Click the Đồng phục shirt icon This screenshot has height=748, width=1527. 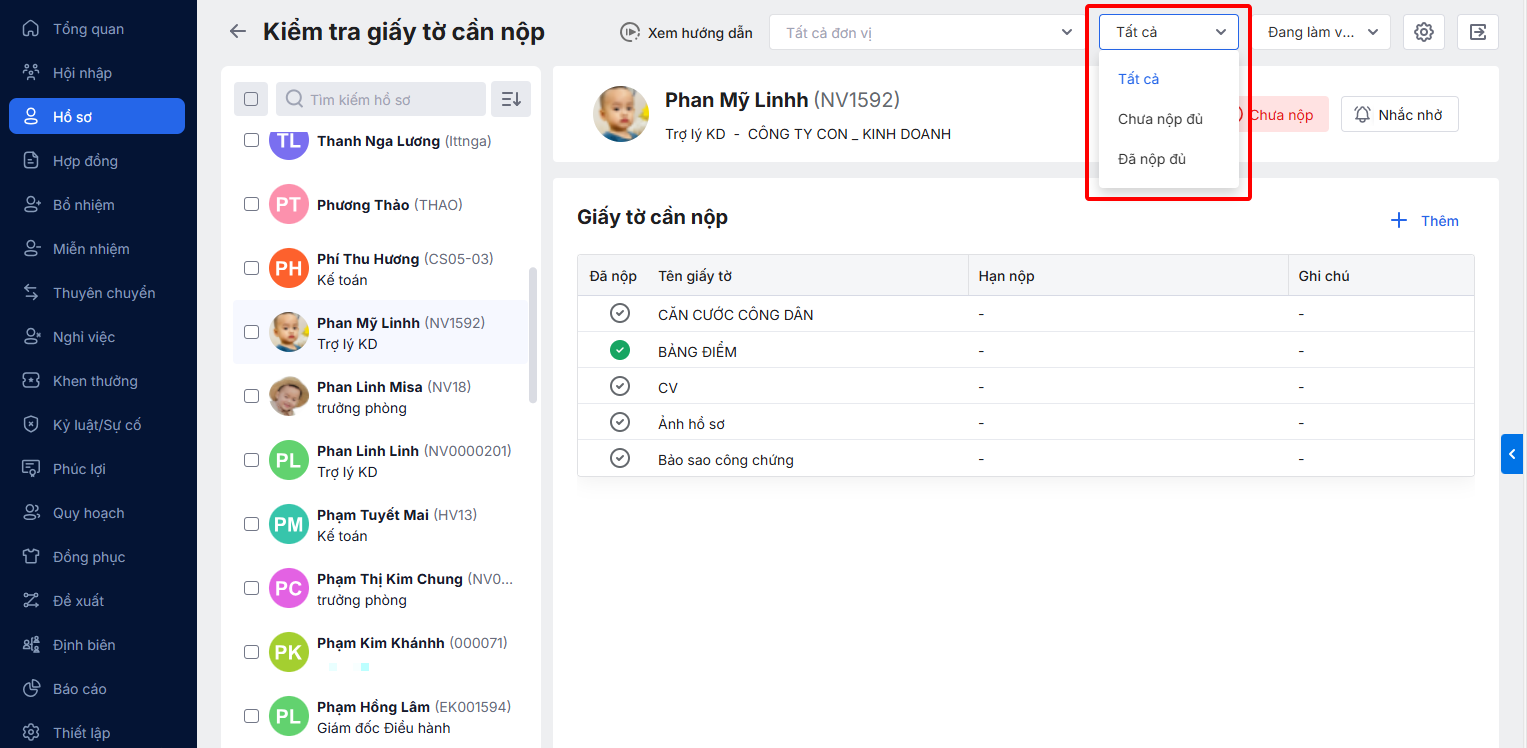[32, 557]
